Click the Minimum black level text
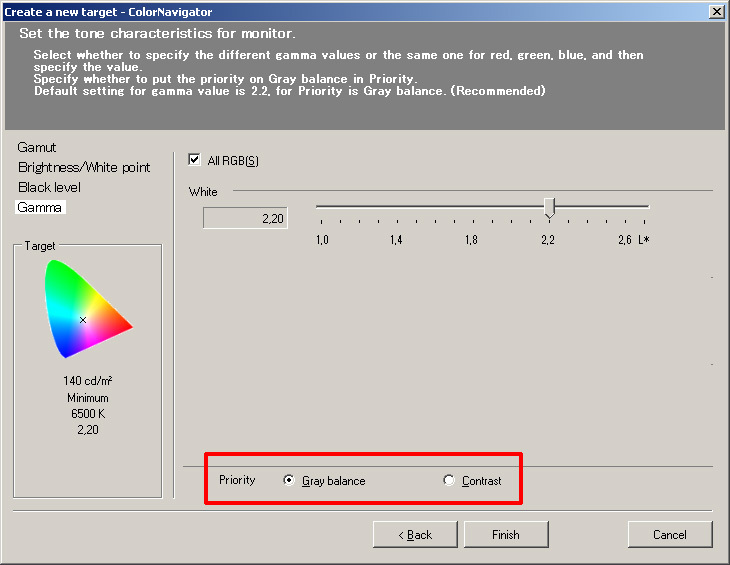730x565 pixels. [x=88, y=398]
